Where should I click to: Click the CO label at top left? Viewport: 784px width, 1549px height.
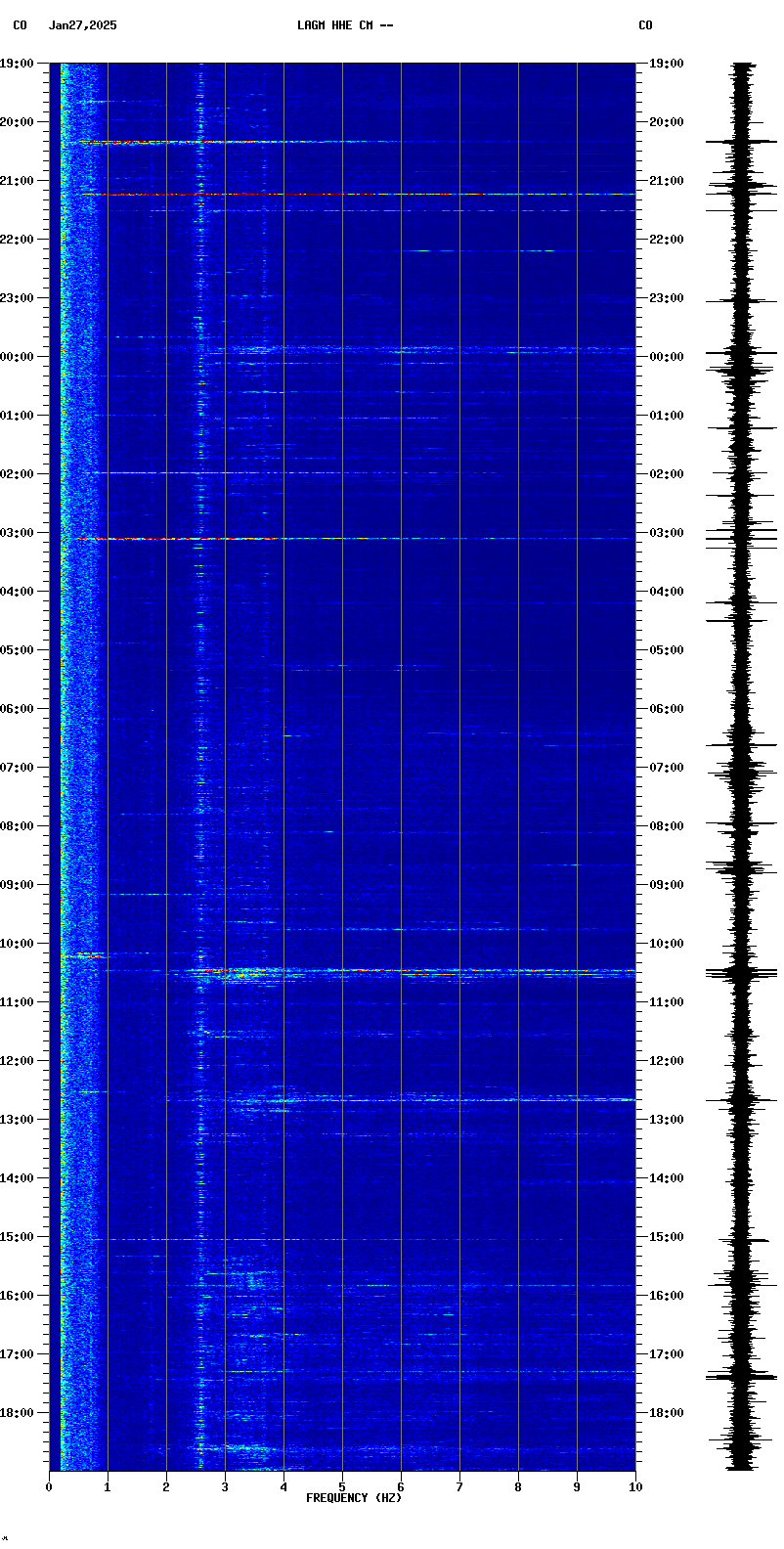pyautogui.click(x=20, y=25)
